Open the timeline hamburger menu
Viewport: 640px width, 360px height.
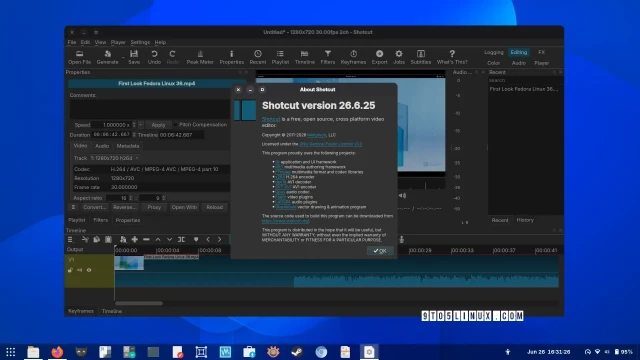click(70, 240)
